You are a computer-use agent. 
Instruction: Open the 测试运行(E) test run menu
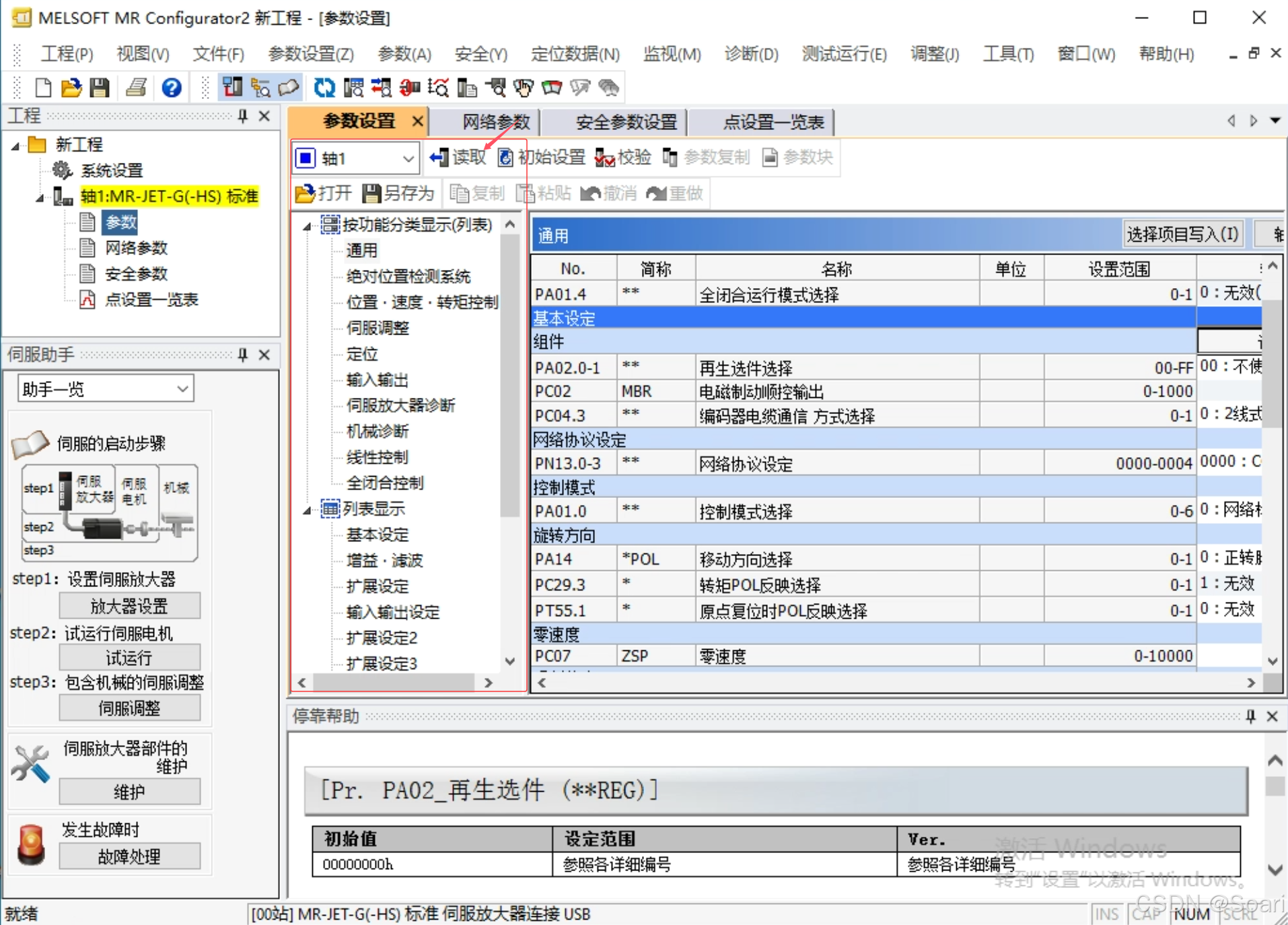(x=844, y=54)
